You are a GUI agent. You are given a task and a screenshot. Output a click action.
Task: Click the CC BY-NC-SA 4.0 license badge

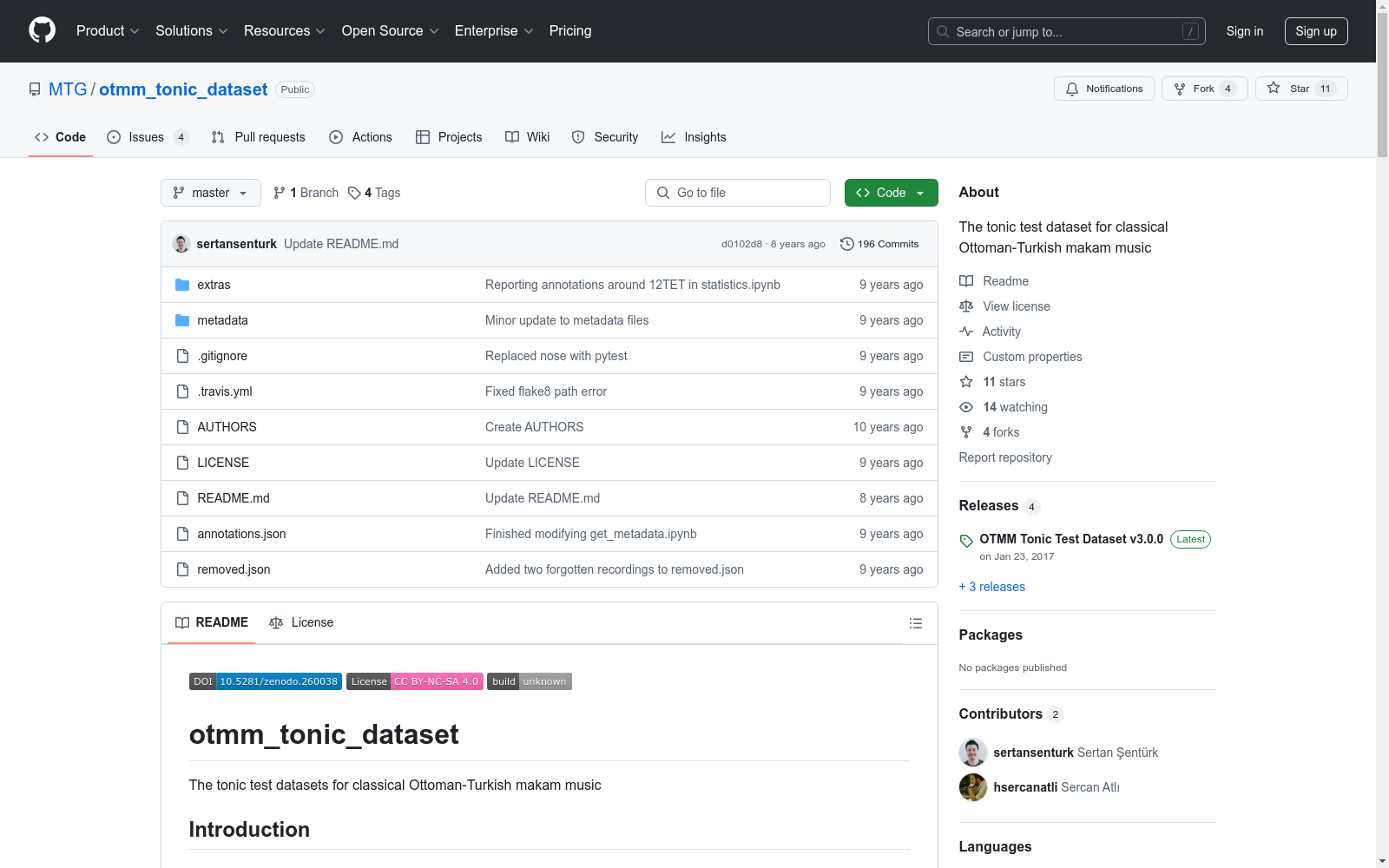(x=414, y=681)
